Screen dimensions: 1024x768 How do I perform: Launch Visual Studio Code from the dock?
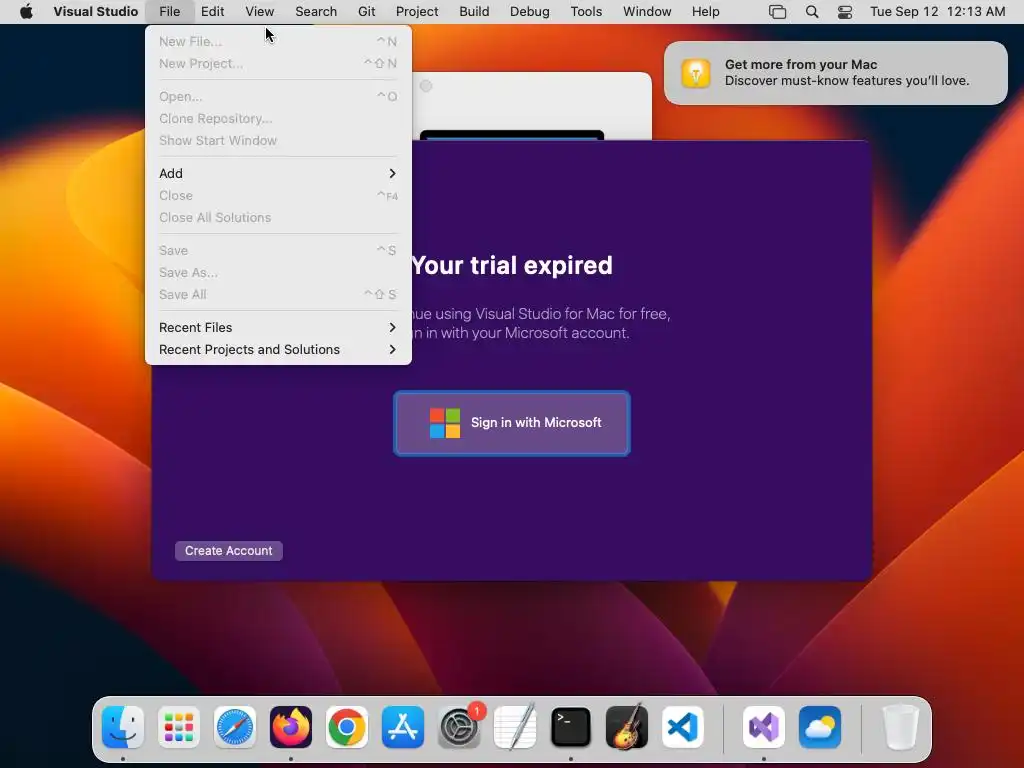[683, 727]
